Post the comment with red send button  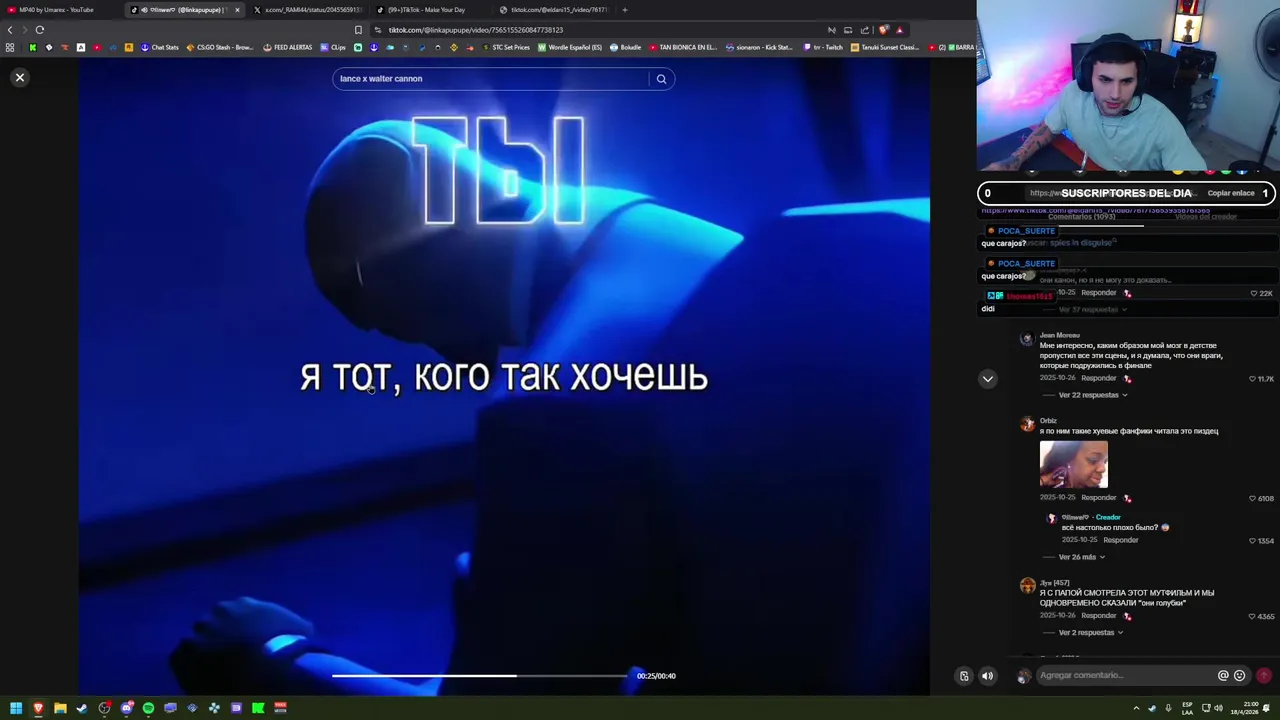point(1264,675)
